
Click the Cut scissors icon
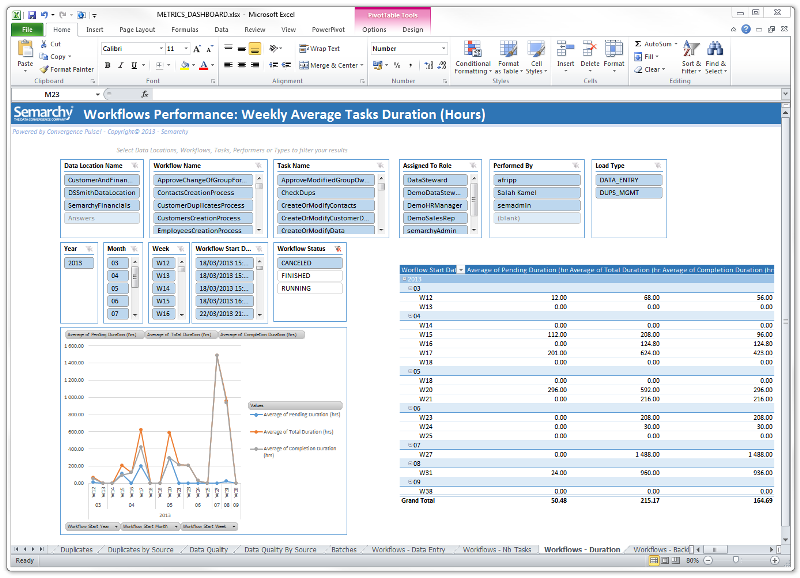(44, 44)
